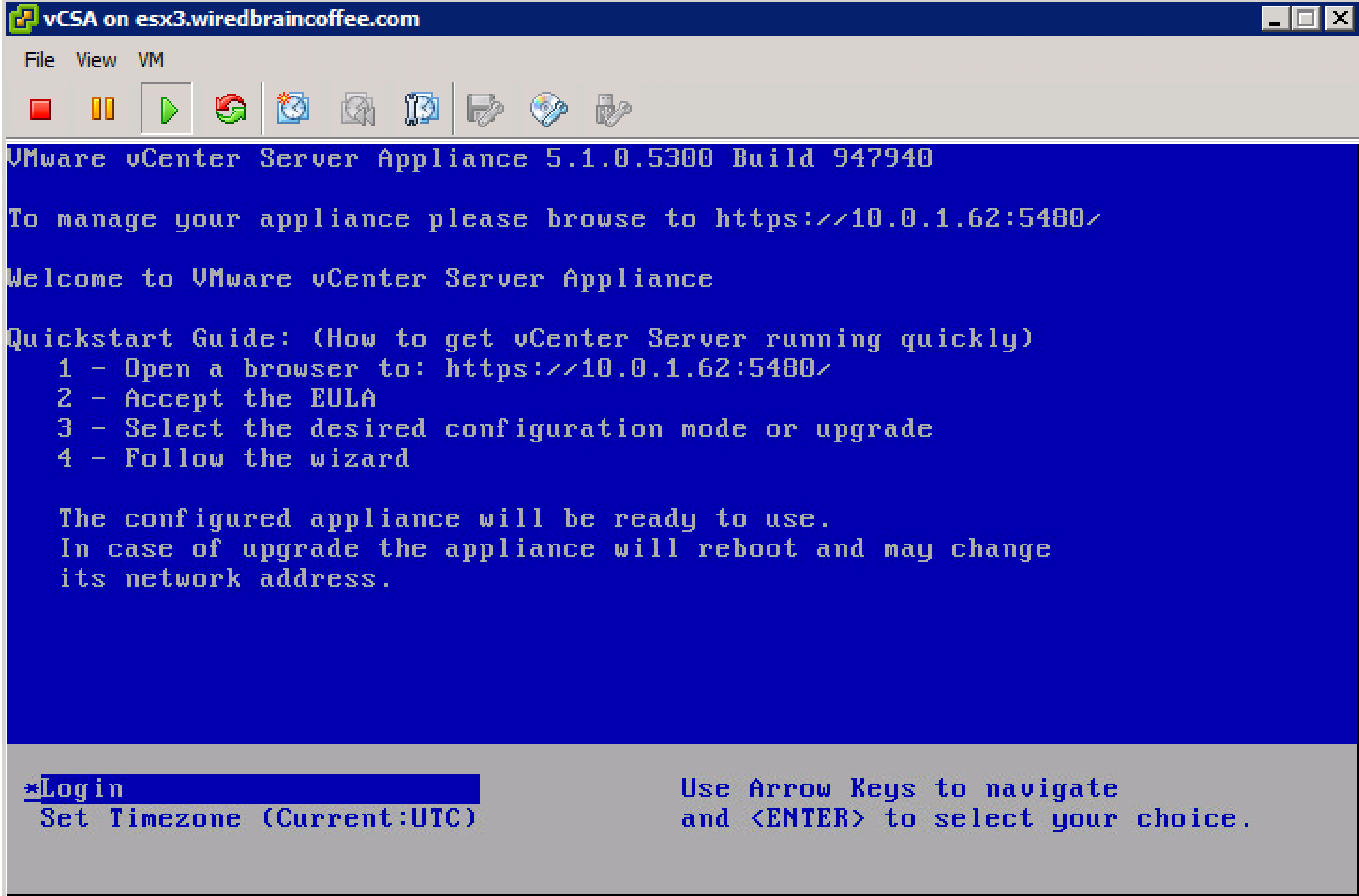The width and height of the screenshot is (1359, 896).
Task: Click the 'Welcome to VMware vCenter Server Appliance' line
Action: coord(360,278)
